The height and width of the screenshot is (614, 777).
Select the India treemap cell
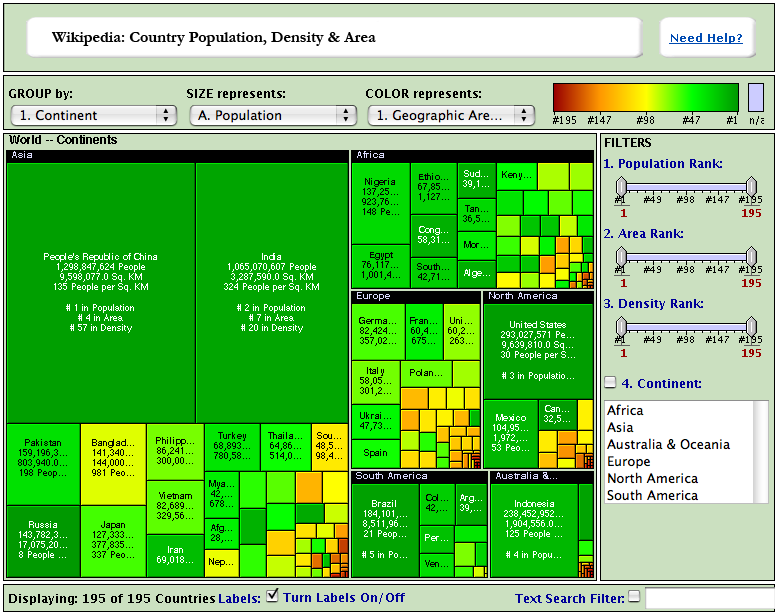point(271,292)
